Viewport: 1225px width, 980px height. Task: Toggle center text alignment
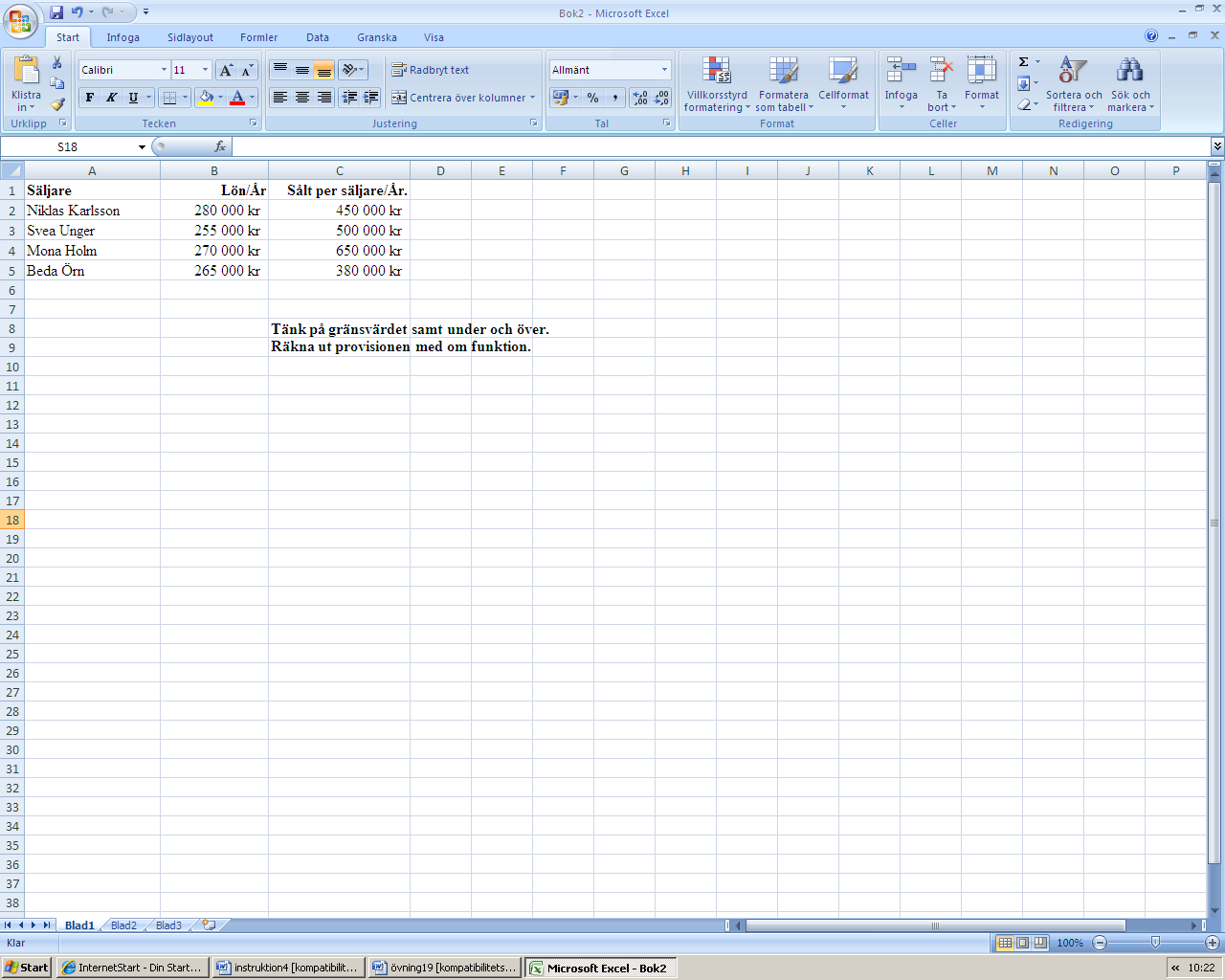(x=302, y=98)
